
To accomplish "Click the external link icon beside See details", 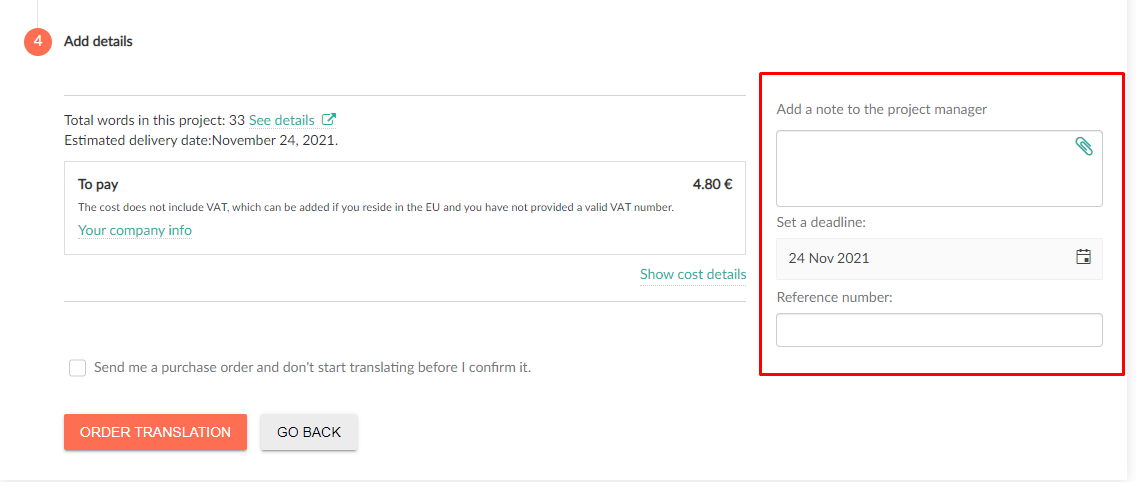I will pyautogui.click(x=329, y=119).
